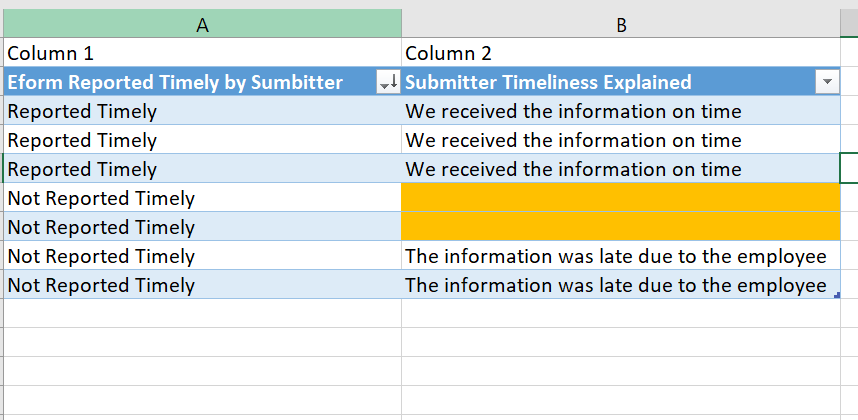Open the Submitter Timeliness Explained filter dropdown
Viewport: 858px width, 420px height.
pyautogui.click(x=827, y=82)
